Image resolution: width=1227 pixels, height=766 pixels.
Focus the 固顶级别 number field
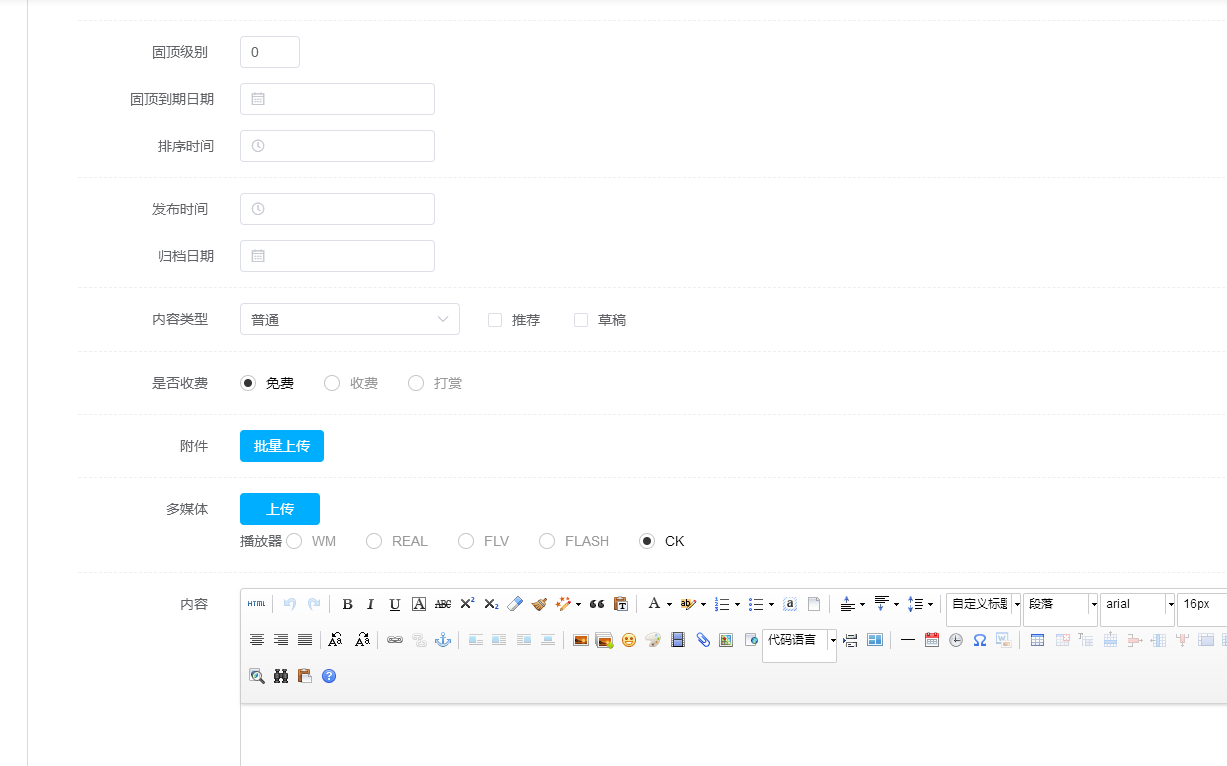[270, 52]
